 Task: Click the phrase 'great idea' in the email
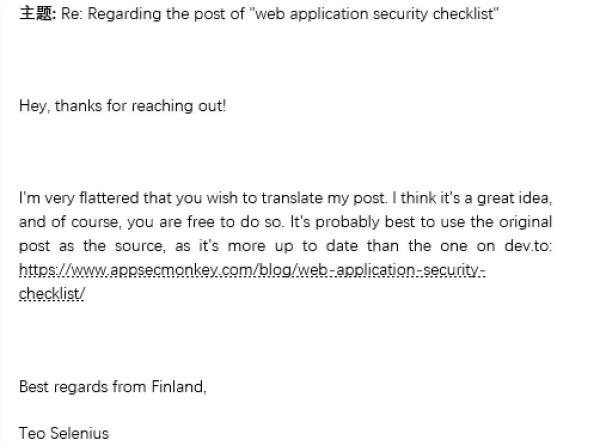point(514,198)
